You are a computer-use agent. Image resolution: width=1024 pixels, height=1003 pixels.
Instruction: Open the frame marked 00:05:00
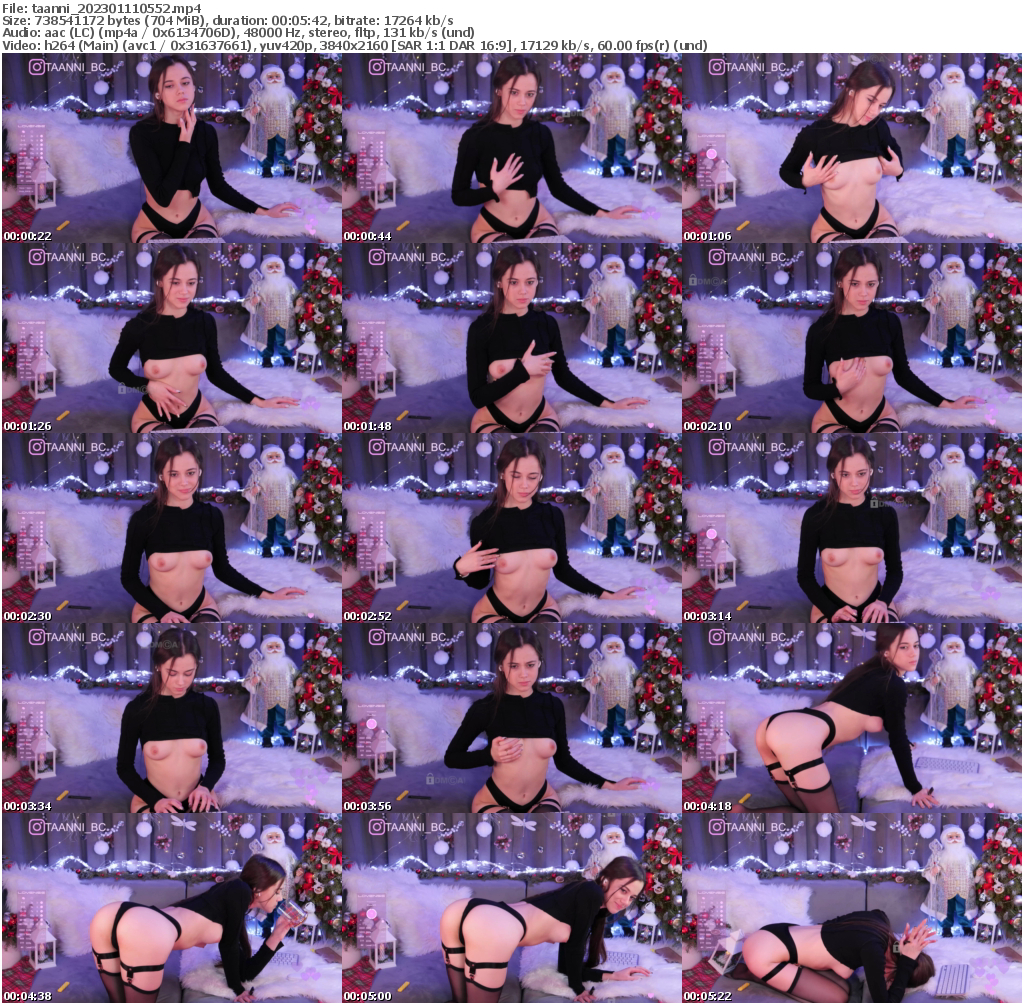tap(512, 908)
